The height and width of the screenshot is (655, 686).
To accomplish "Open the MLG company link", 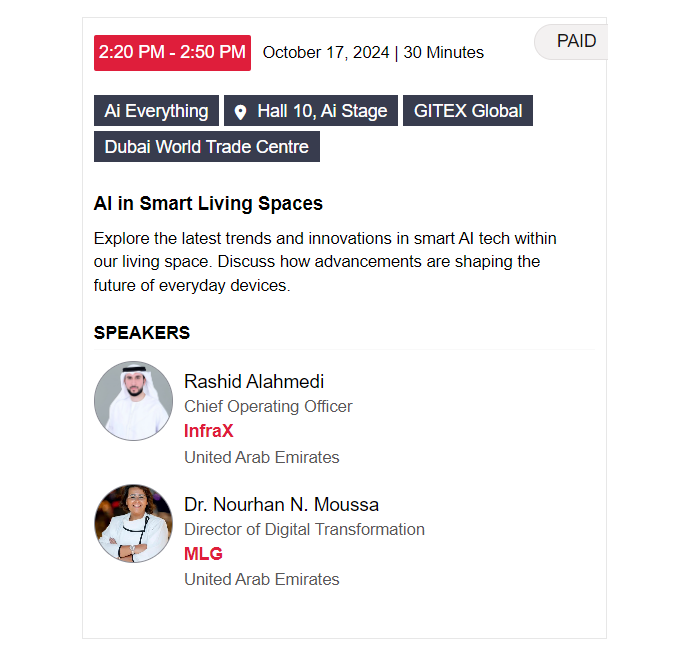I will pos(203,554).
